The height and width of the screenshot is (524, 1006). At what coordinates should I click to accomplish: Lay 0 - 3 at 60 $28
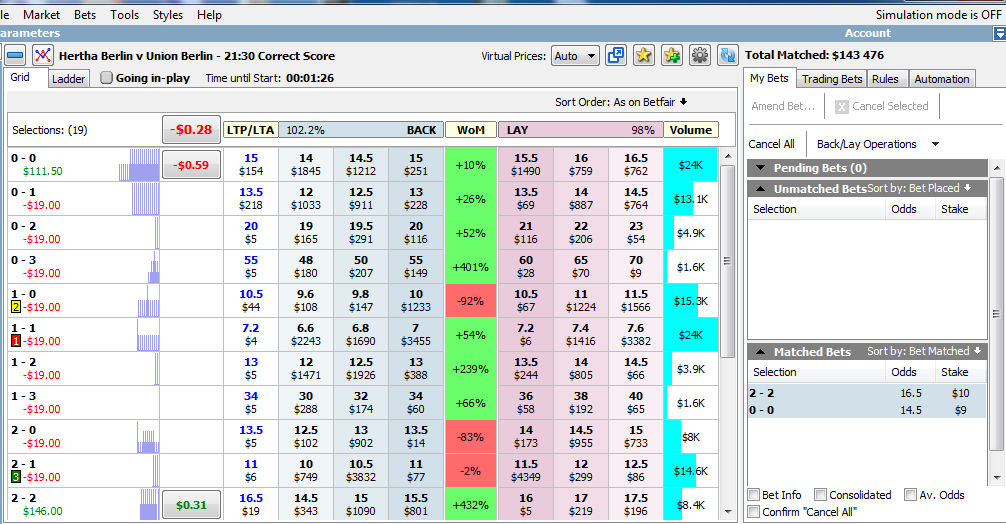pos(525,267)
